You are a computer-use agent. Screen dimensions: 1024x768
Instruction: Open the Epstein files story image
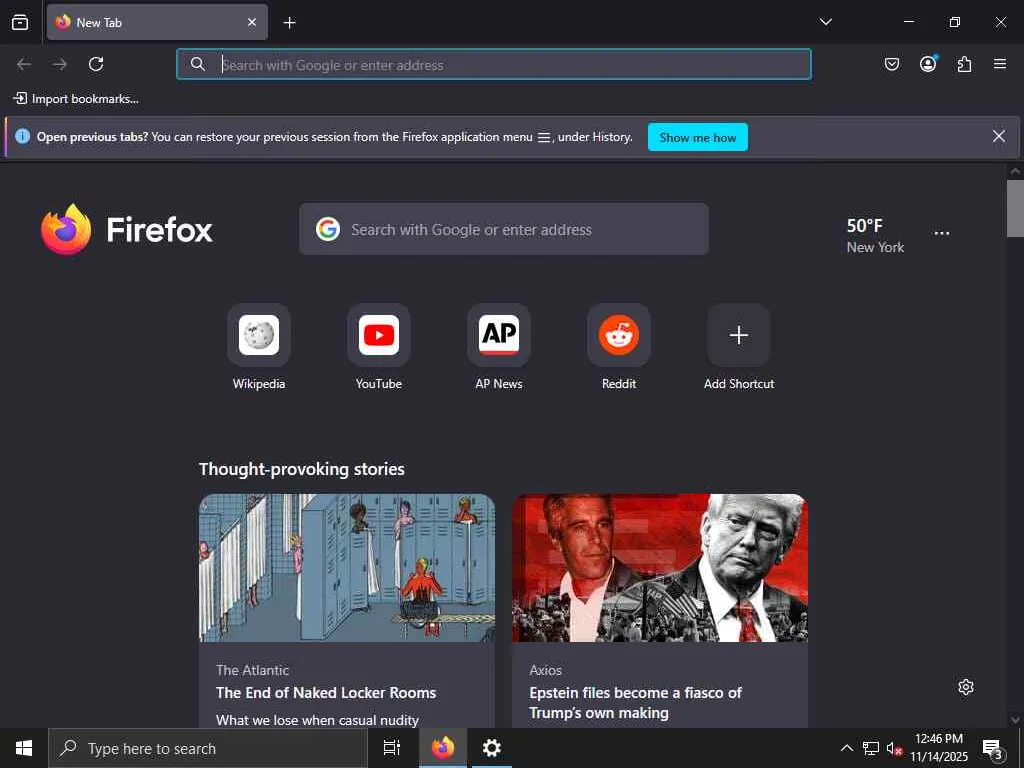click(660, 568)
